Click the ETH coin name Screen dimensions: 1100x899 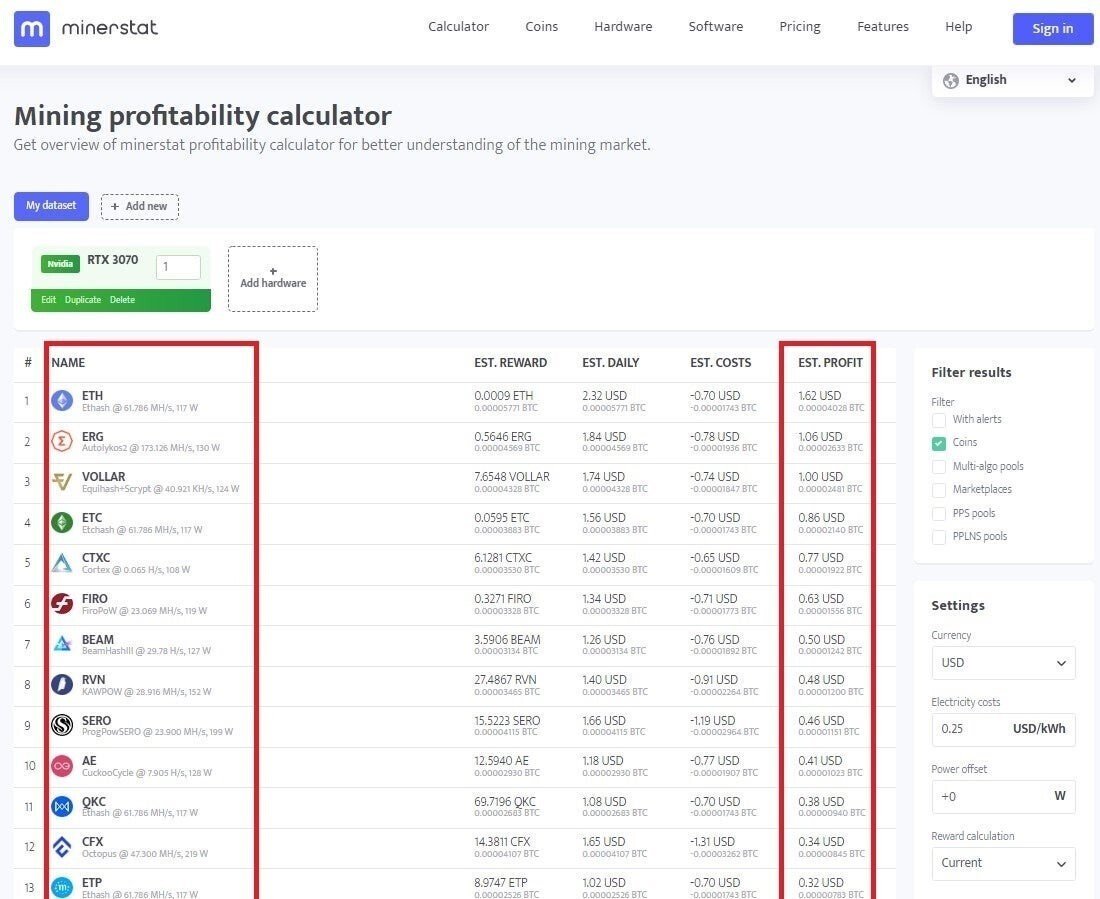coord(92,396)
